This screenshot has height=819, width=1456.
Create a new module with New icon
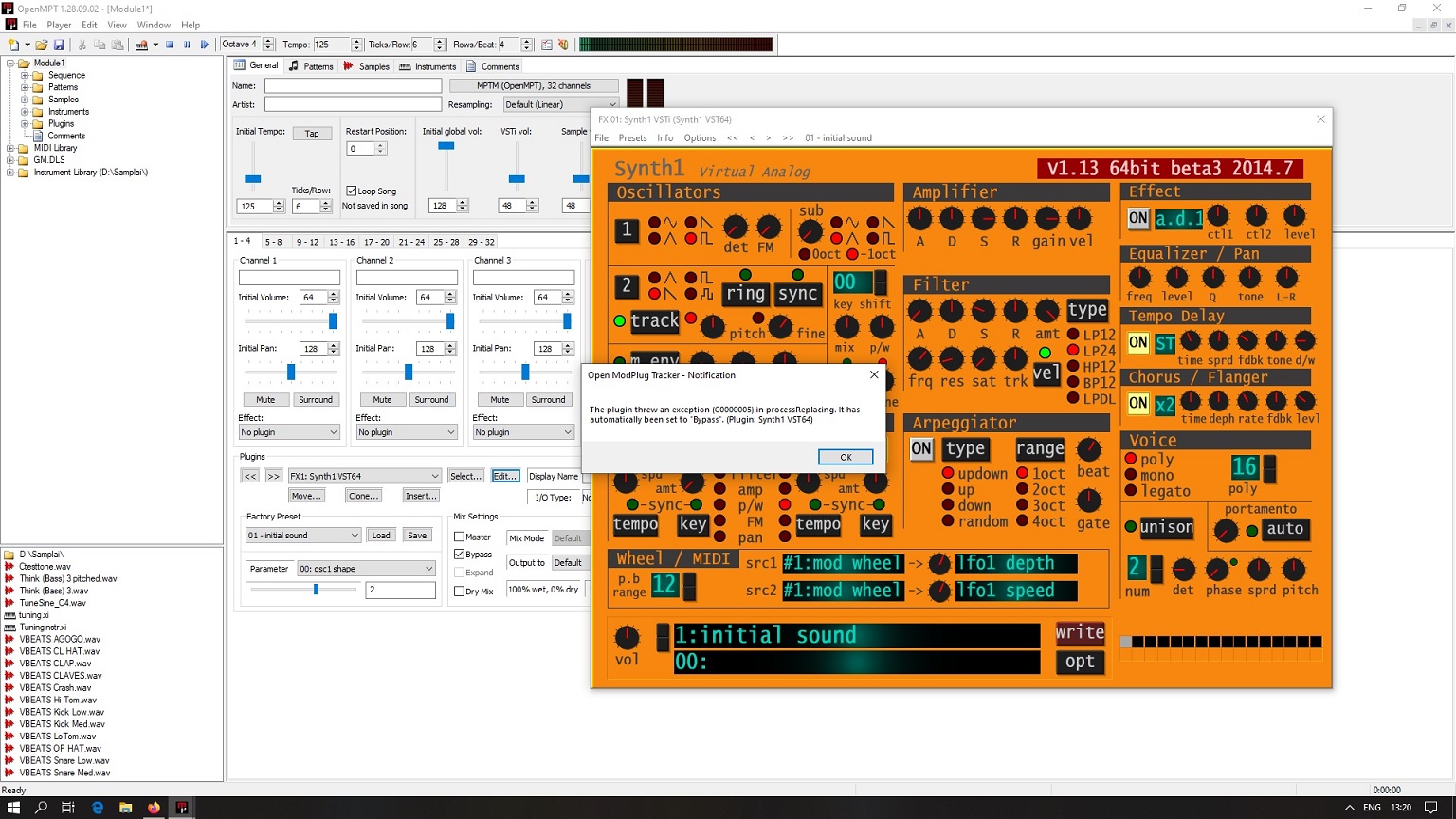click(x=13, y=45)
